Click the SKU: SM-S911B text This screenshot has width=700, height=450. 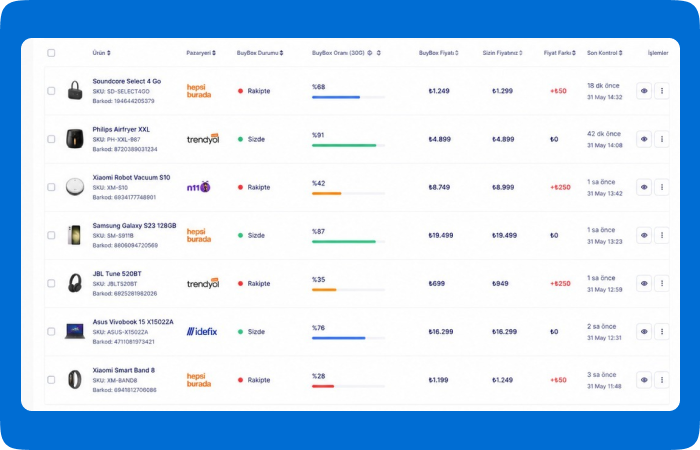coord(113,236)
